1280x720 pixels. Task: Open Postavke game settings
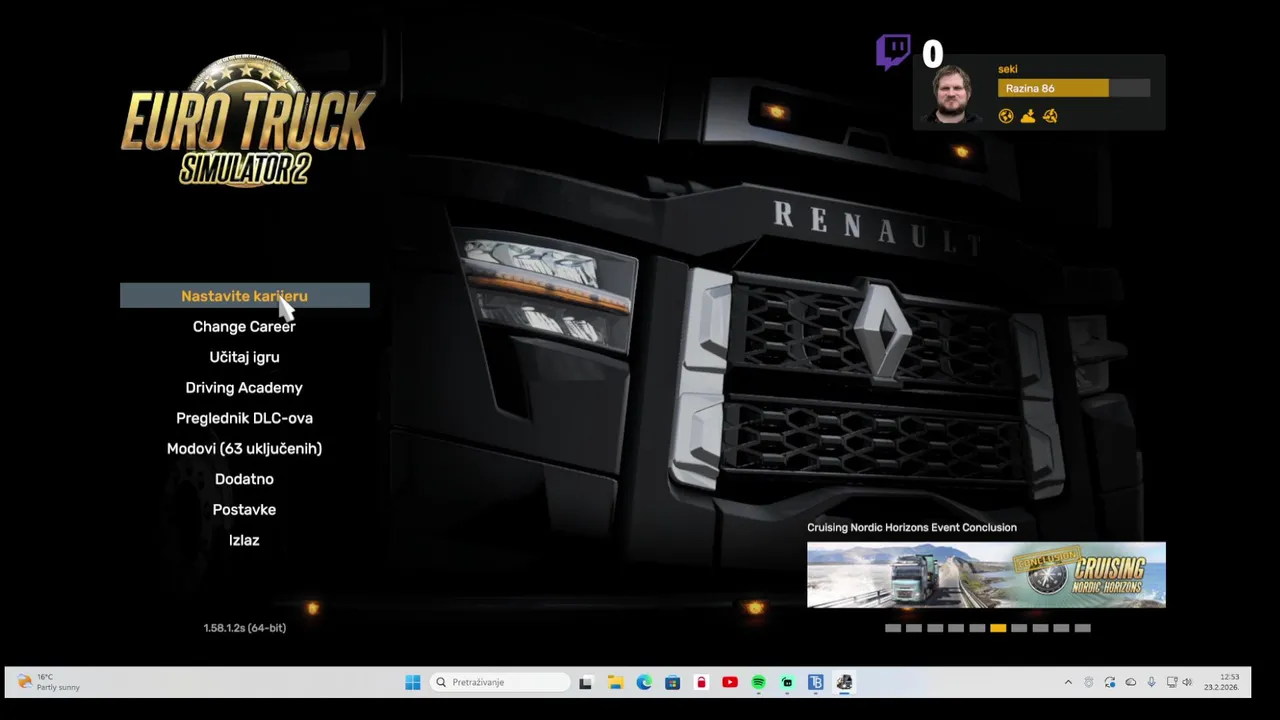244,510
